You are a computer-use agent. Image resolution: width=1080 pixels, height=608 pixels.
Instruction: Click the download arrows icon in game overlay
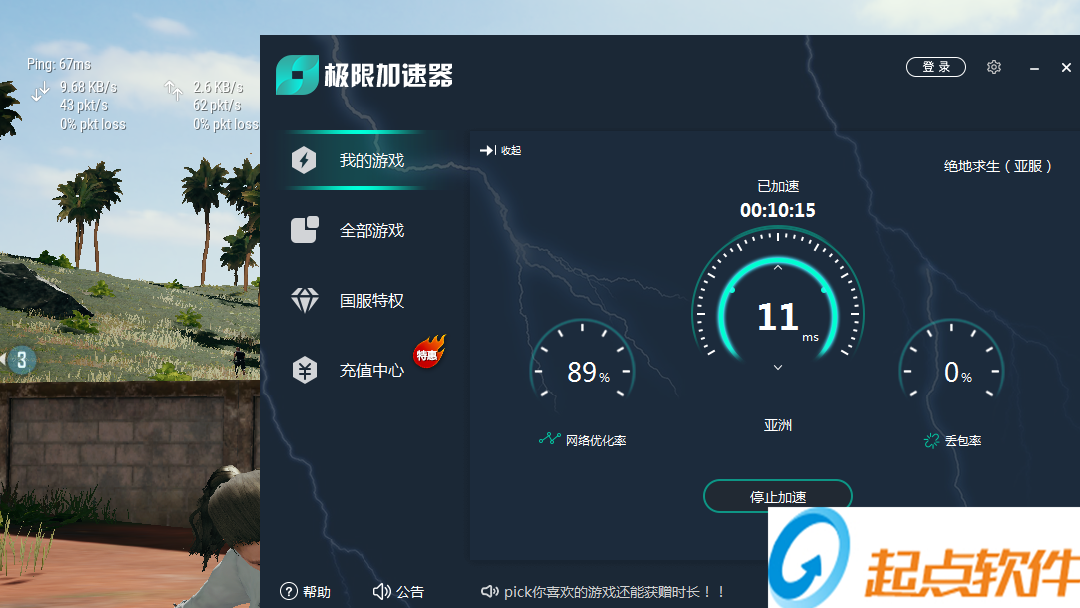point(41,91)
